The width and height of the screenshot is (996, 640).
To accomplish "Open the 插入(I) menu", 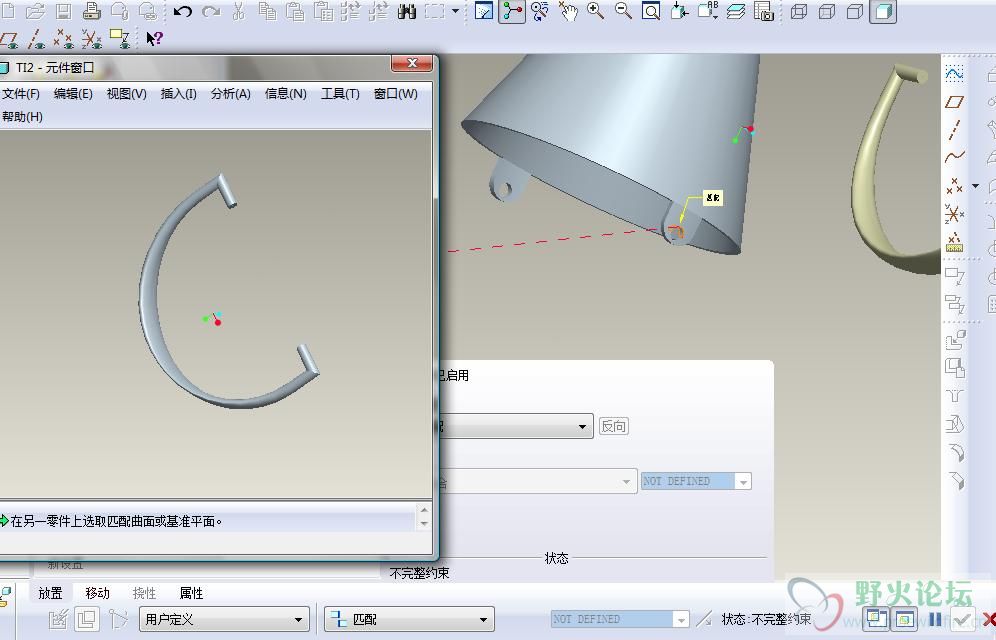I will point(178,93).
